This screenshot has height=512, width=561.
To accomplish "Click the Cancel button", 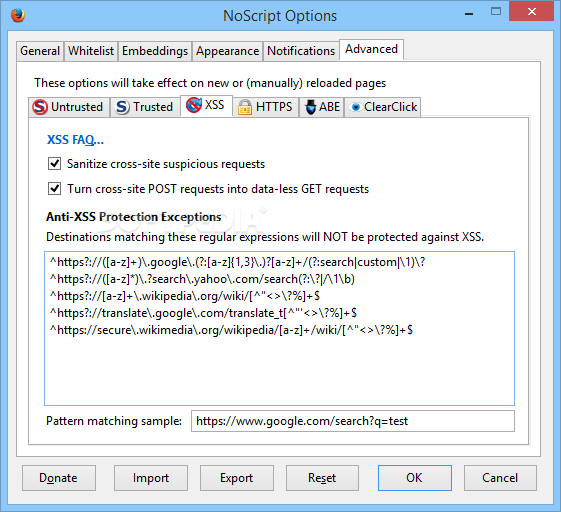I will (500, 478).
